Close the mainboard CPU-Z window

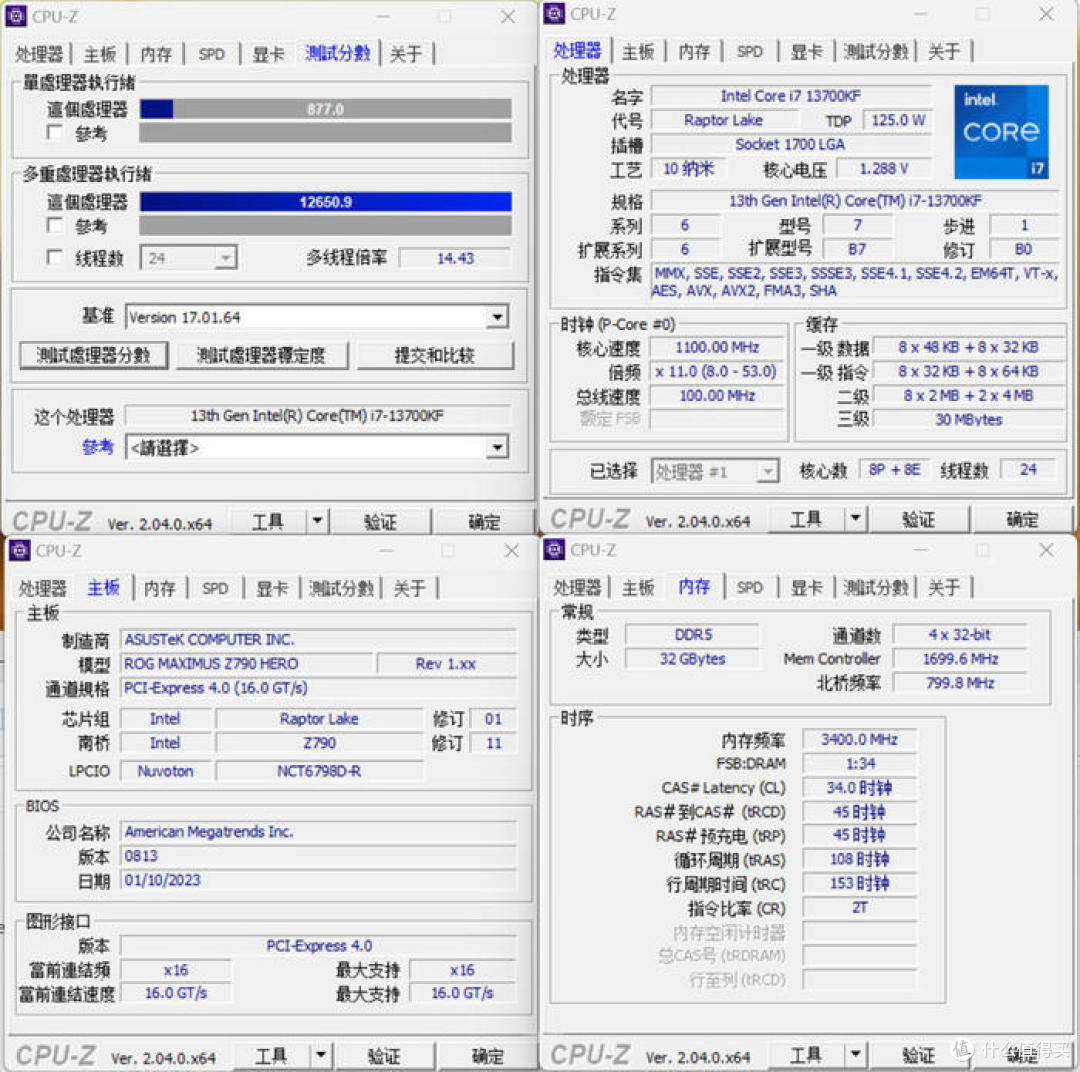511,550
